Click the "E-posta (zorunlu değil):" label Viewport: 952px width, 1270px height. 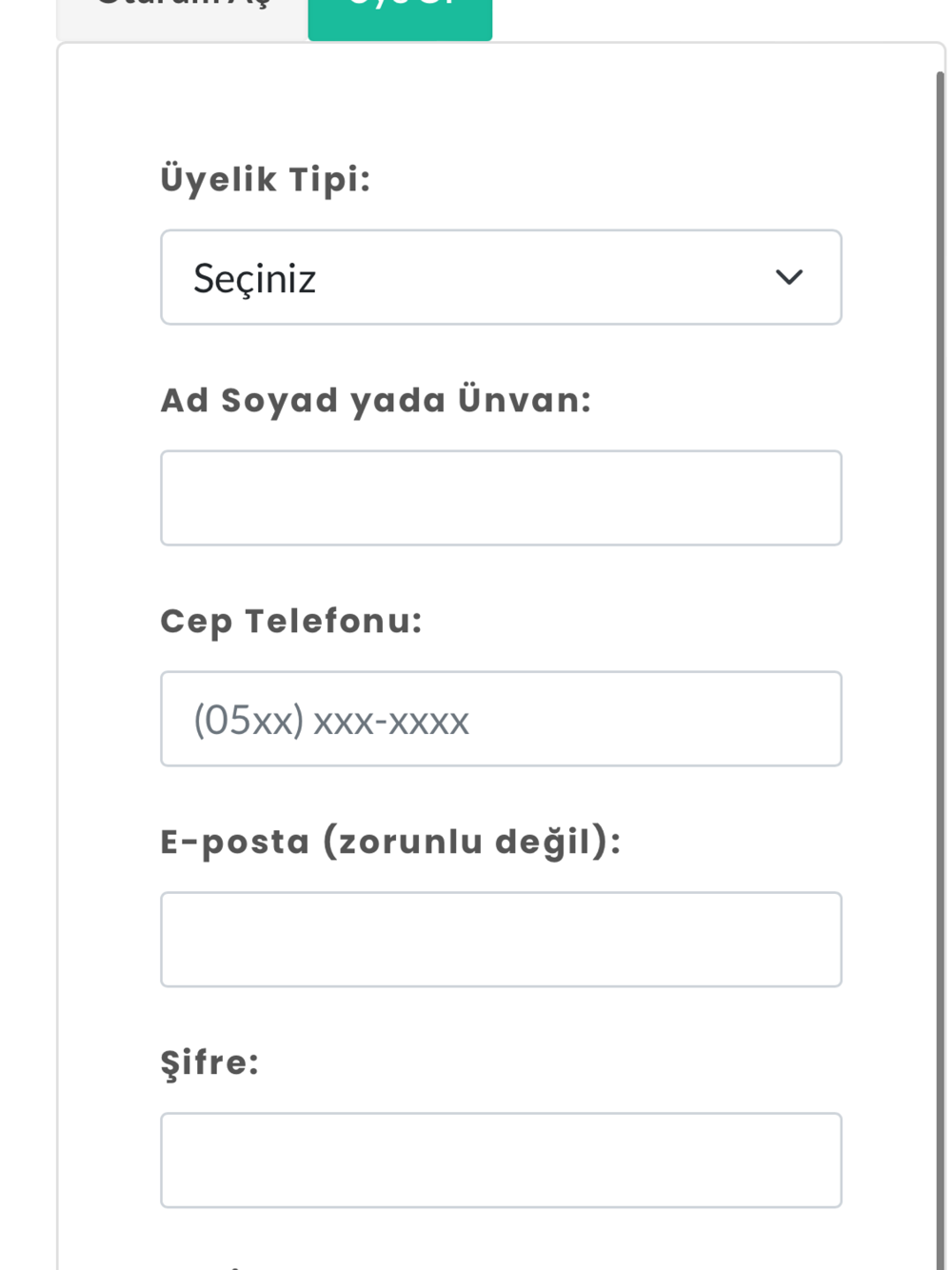pos(389,842)
